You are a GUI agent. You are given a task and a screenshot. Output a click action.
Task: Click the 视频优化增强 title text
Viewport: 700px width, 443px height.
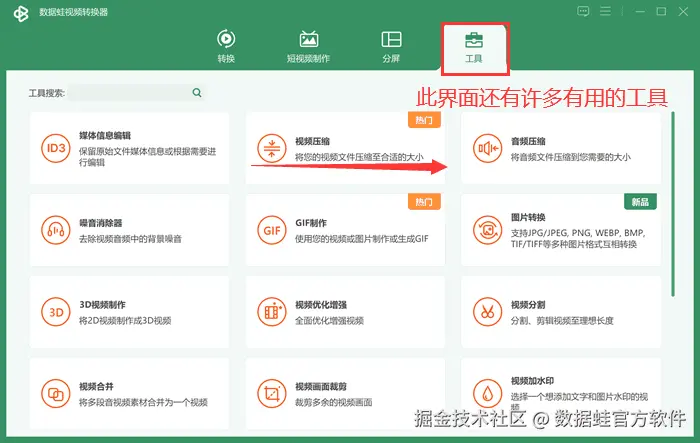pyautogui.click(x=321, y=305)
